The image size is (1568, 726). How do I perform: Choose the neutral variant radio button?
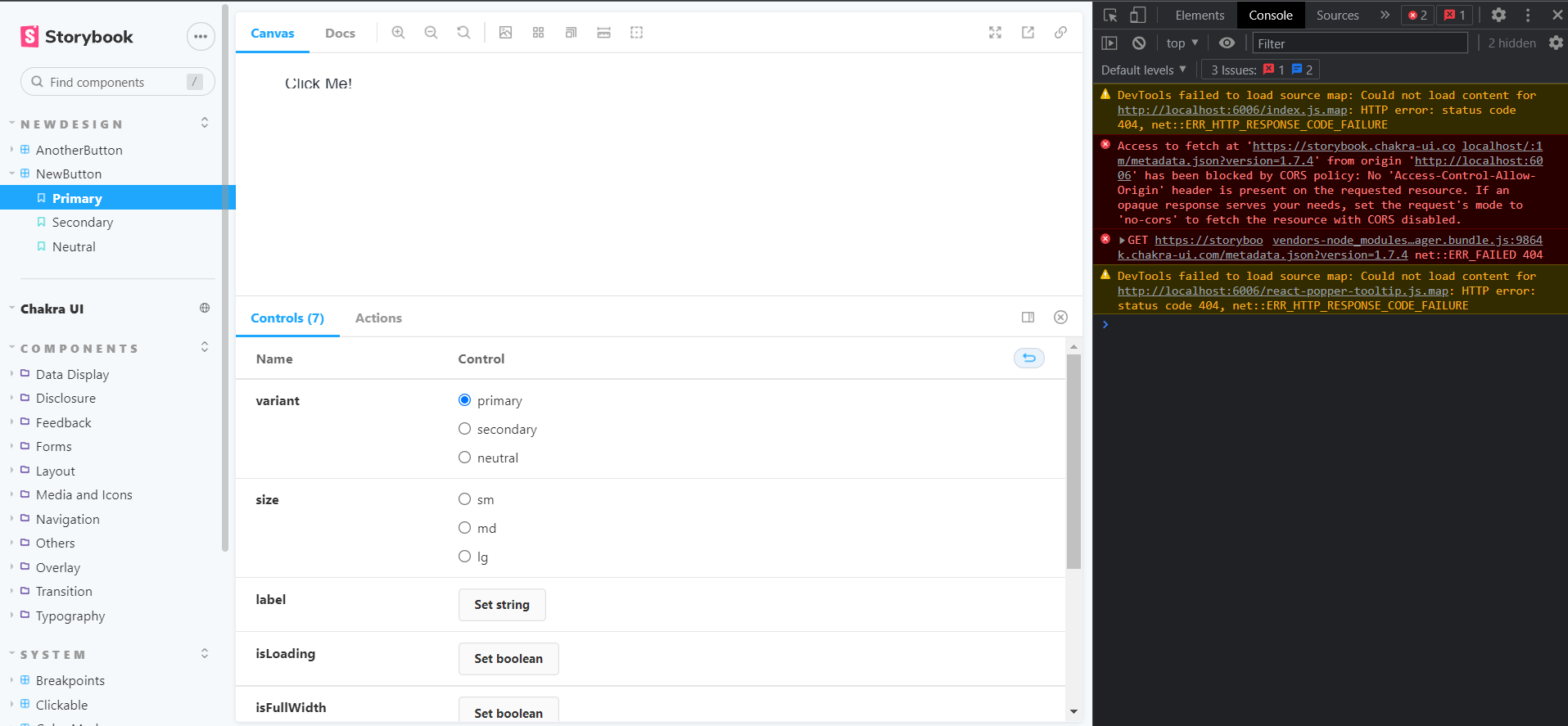(465, 458)
